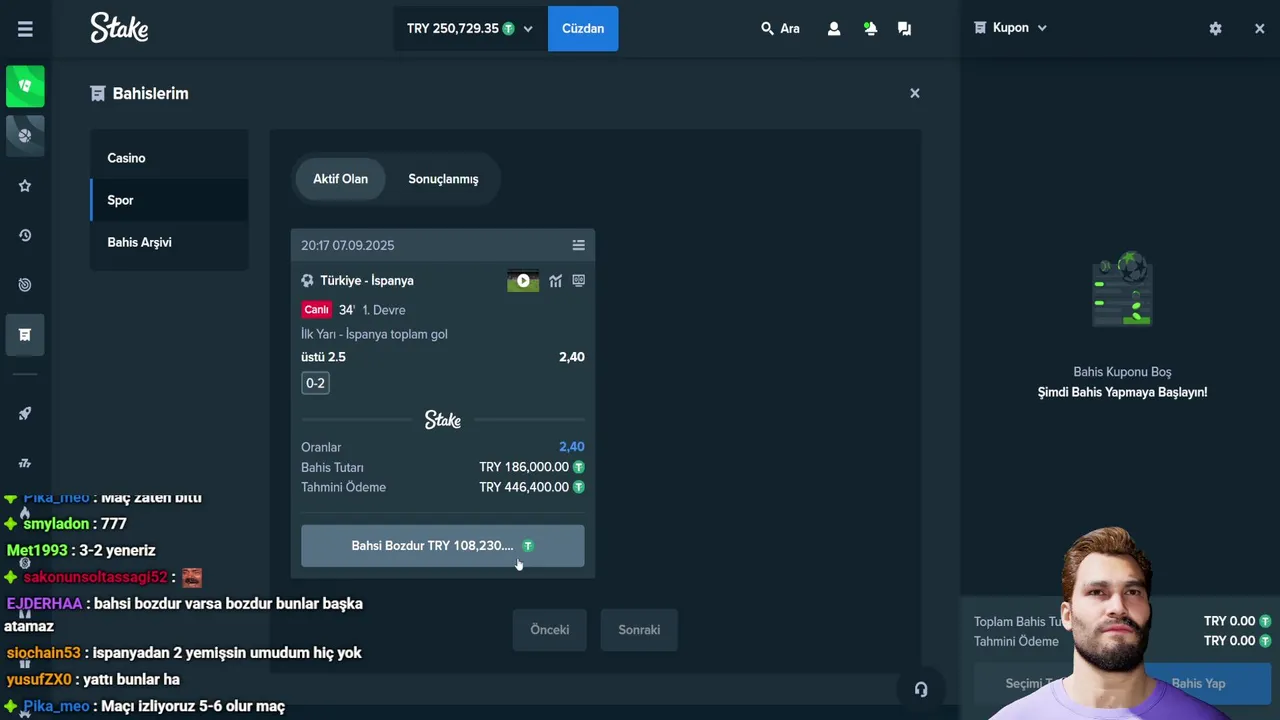Open the Bahis Arşivi section

(169, 242)
